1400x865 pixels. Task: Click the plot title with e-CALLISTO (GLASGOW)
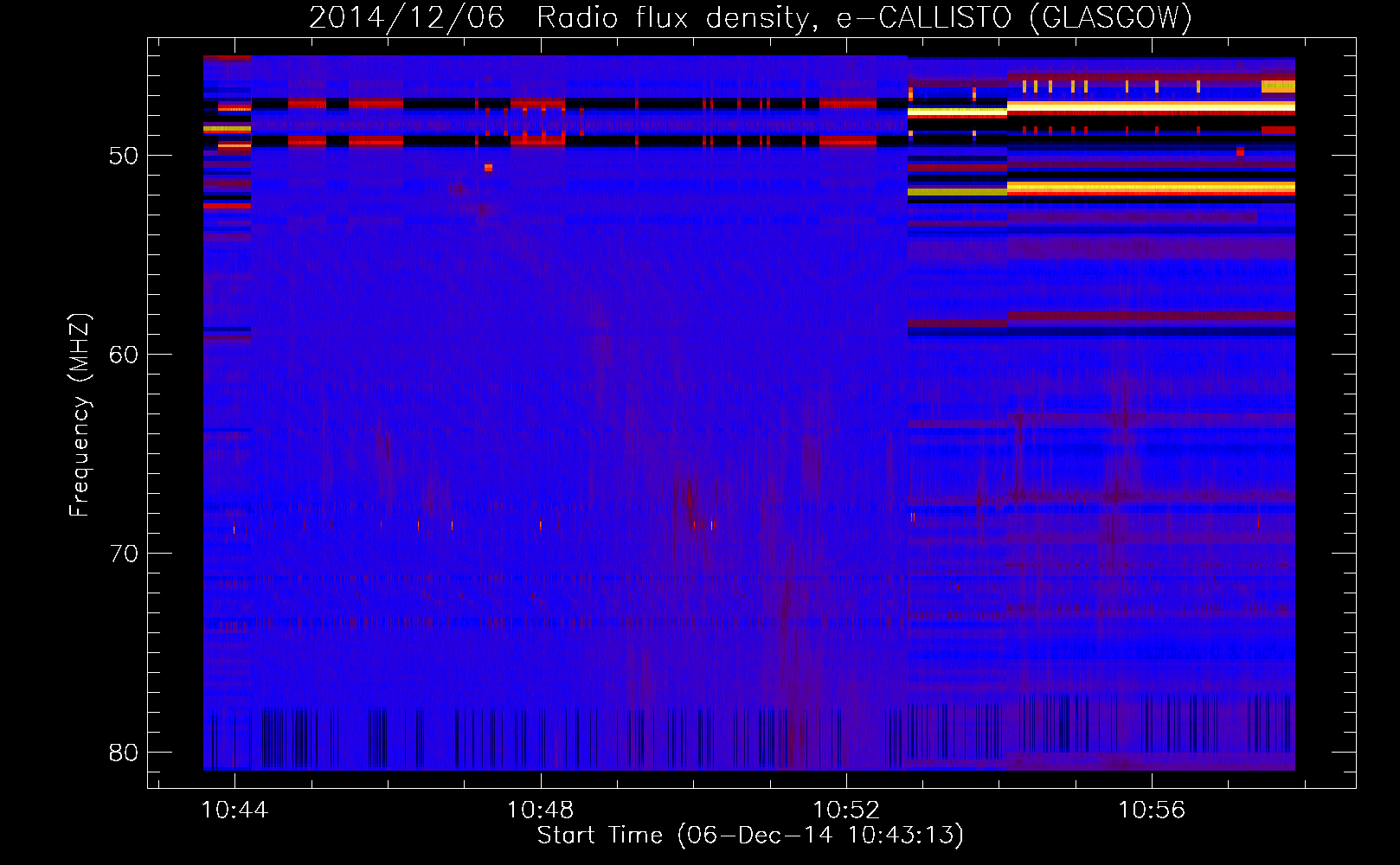point(750,17)
